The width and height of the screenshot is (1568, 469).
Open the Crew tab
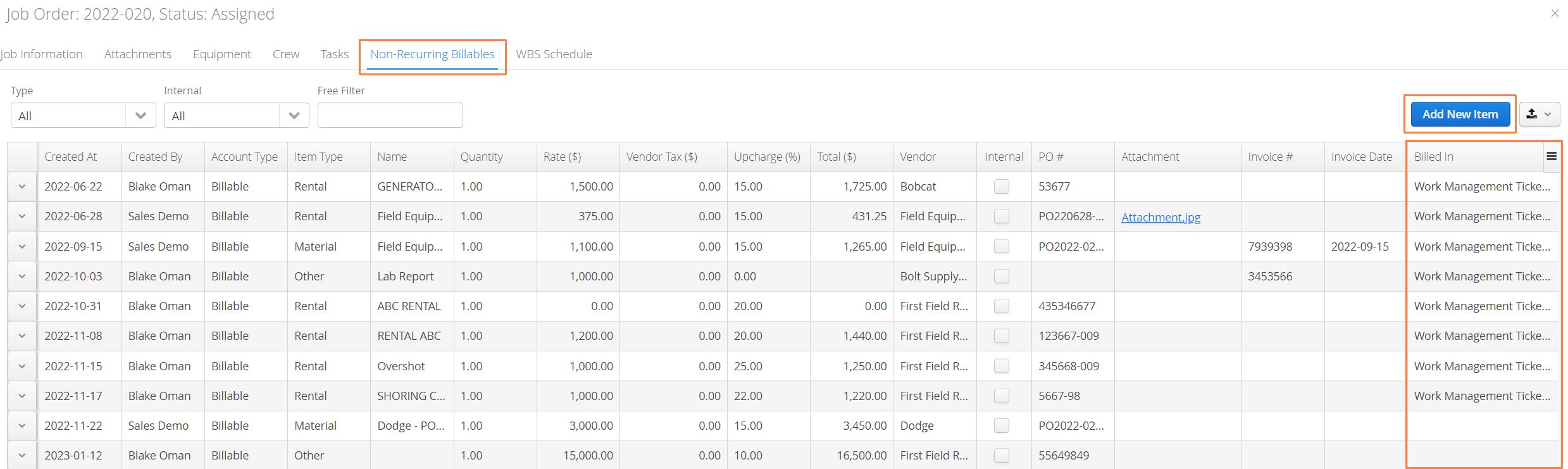(x=286, y=54)
